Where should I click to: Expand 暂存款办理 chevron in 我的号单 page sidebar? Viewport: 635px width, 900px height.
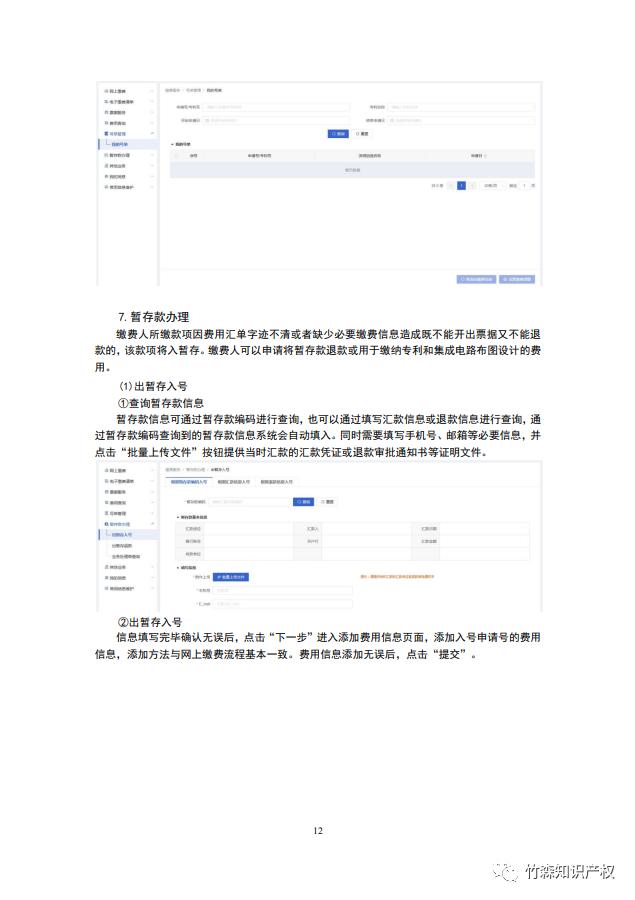pos(152,155)
